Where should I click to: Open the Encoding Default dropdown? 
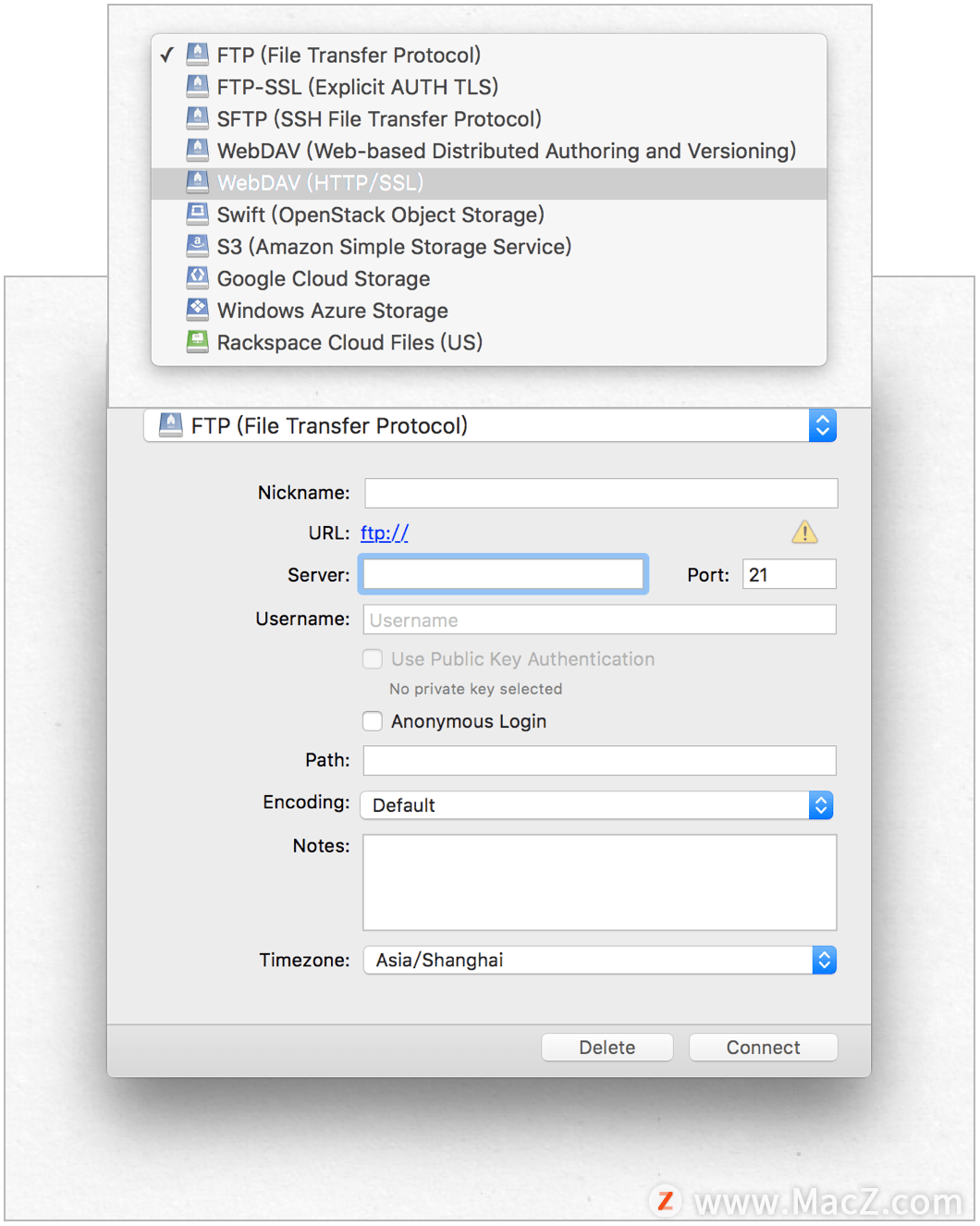[x=597, y=805]
